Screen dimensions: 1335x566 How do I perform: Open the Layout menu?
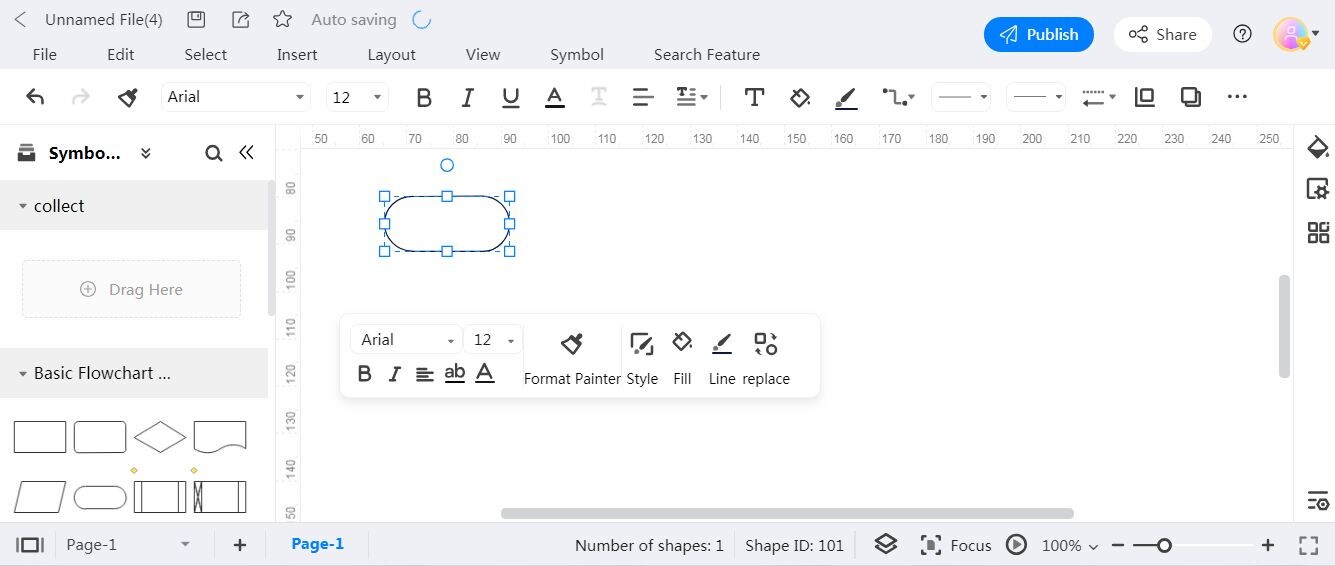[391, 54]
